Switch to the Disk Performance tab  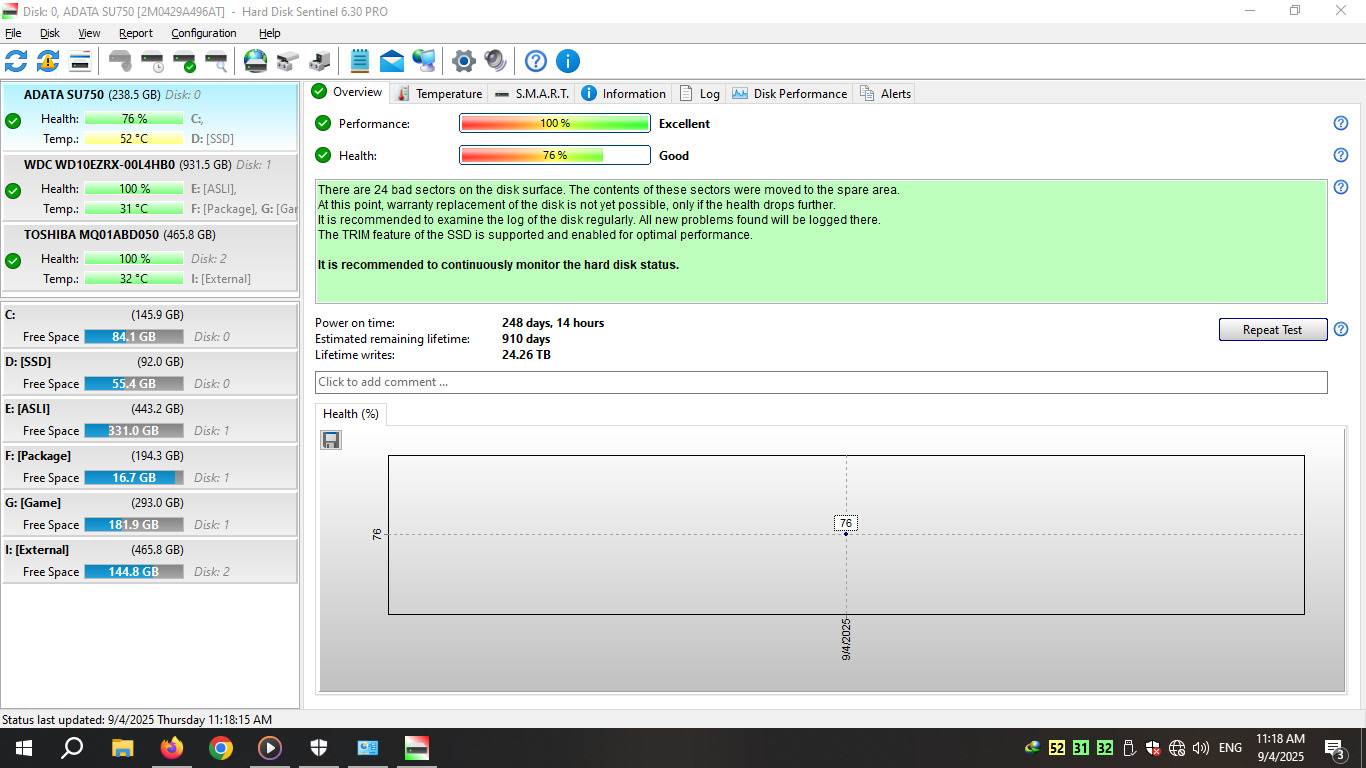click(789, 93)
